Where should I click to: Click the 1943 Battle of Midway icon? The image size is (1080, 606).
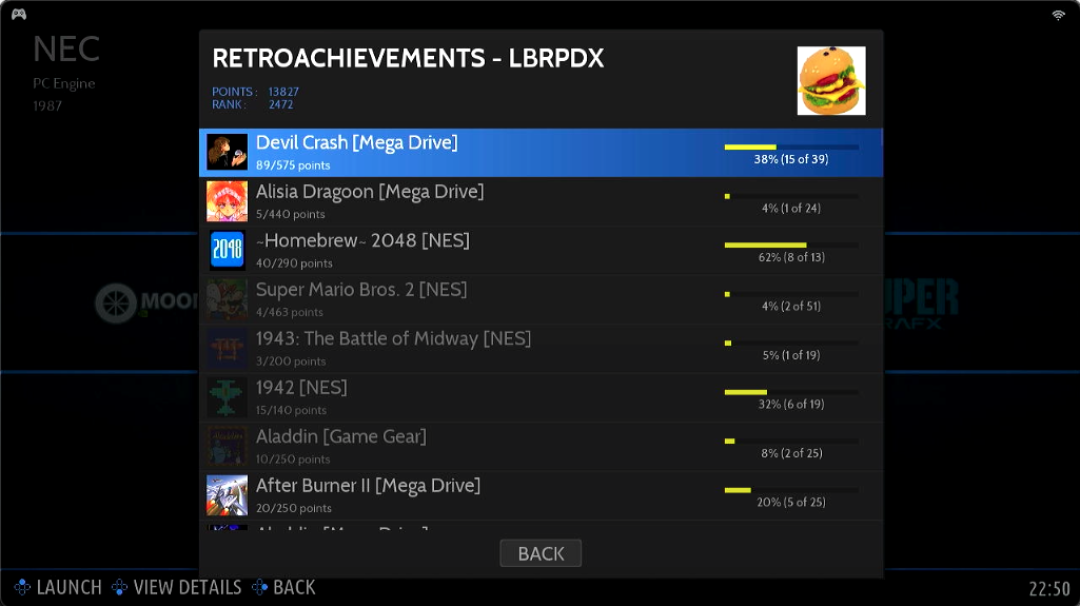click(x=227, y=348)
